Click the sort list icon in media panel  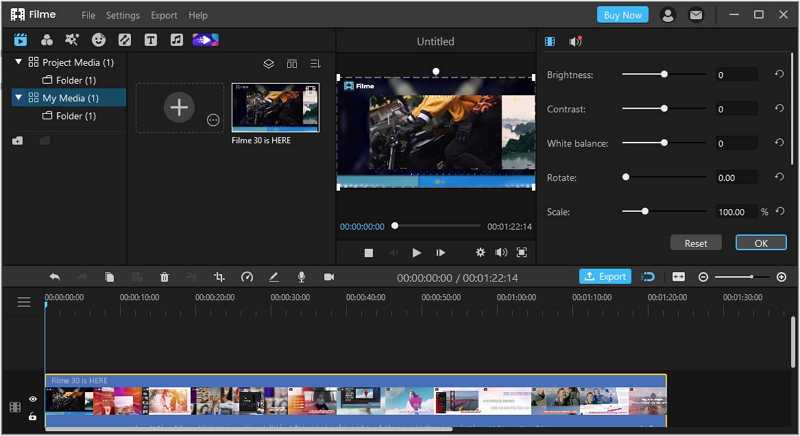click(315, 64)
